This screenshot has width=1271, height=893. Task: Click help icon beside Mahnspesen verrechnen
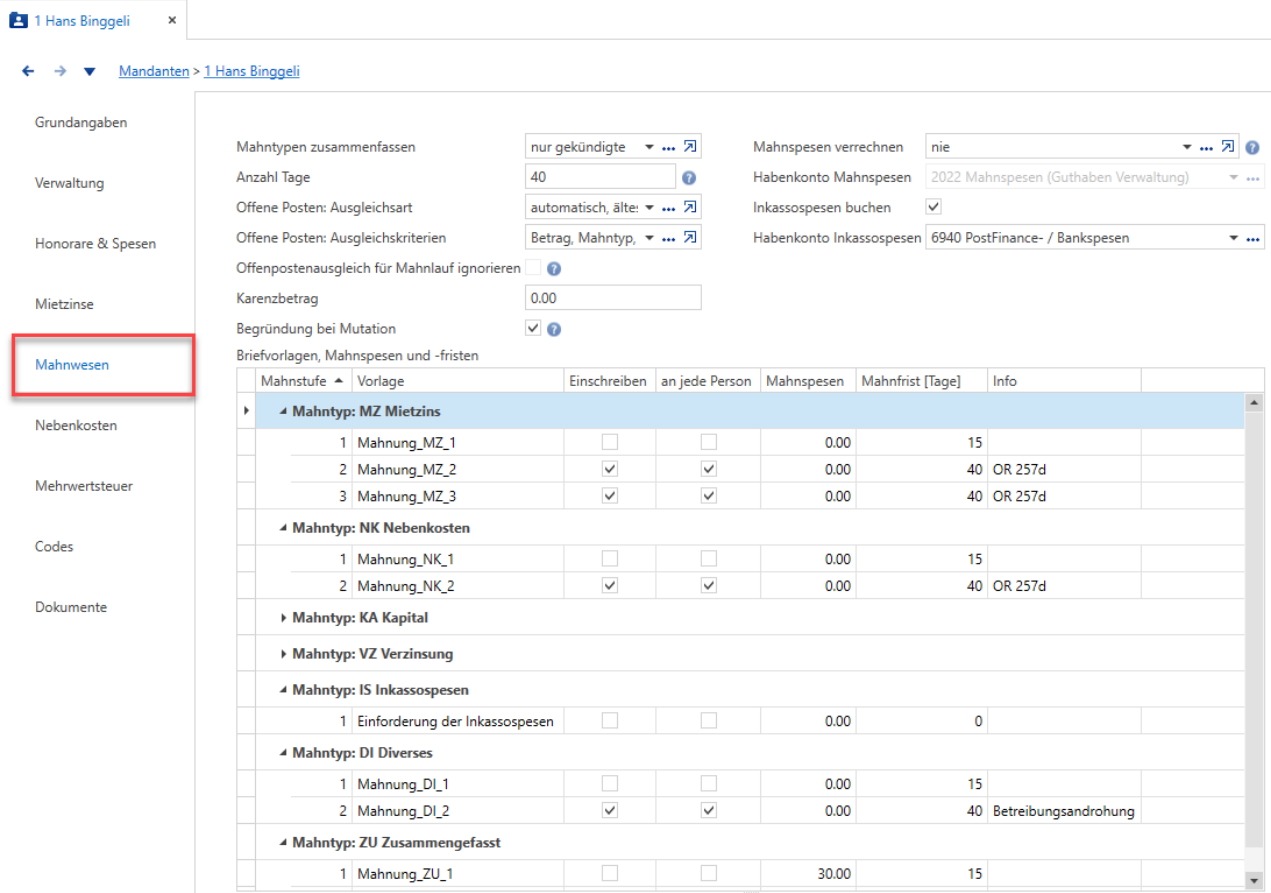[1252, 148]
